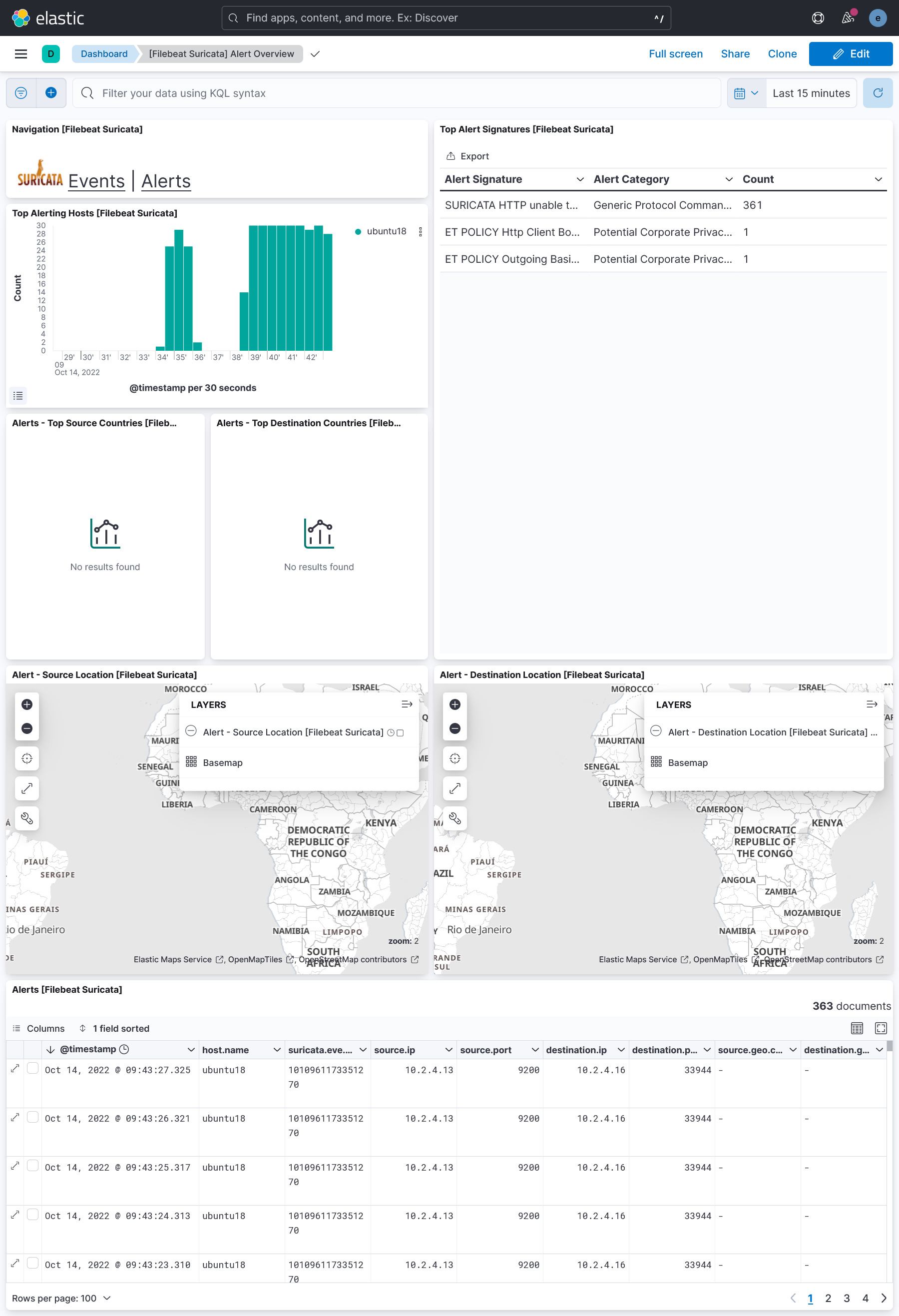
Task: Go to the Dashboard breadcrumb
Action: (x=104, y=54)
